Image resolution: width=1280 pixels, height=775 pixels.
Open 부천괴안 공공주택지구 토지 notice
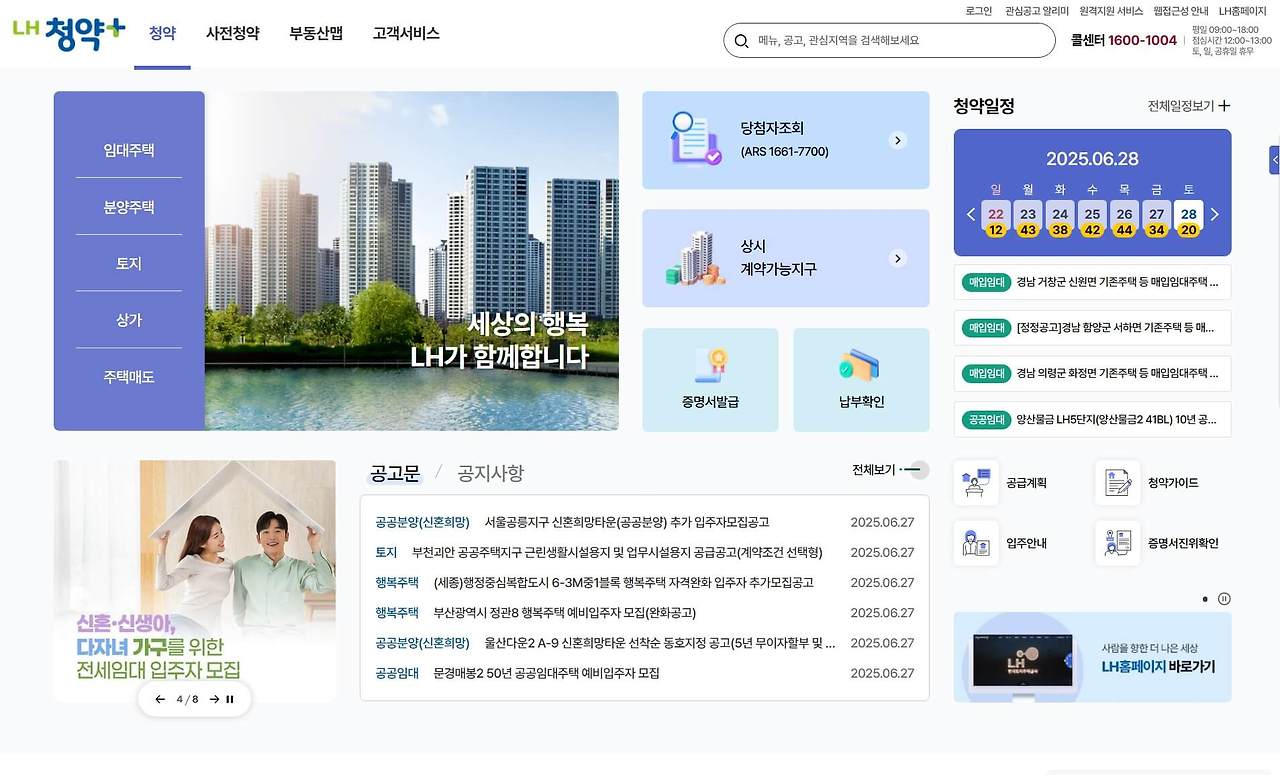[x=644, y=552]
